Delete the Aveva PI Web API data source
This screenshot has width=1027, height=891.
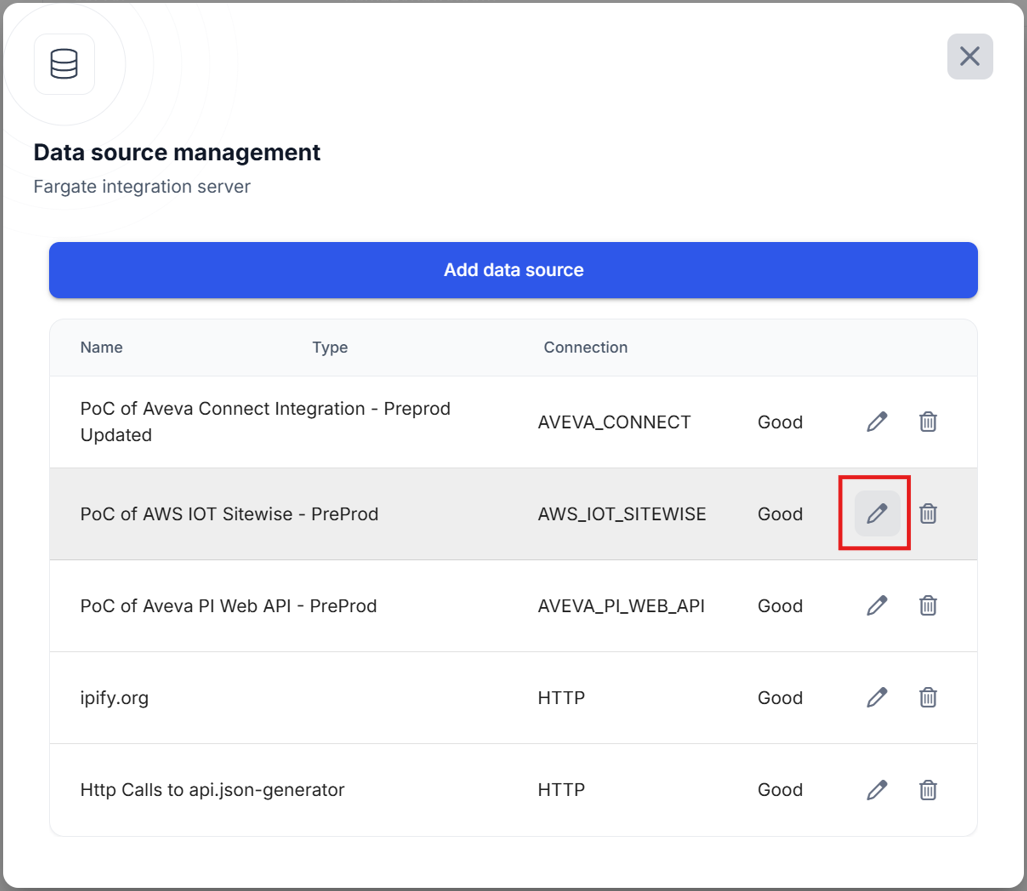pos(928,606)
